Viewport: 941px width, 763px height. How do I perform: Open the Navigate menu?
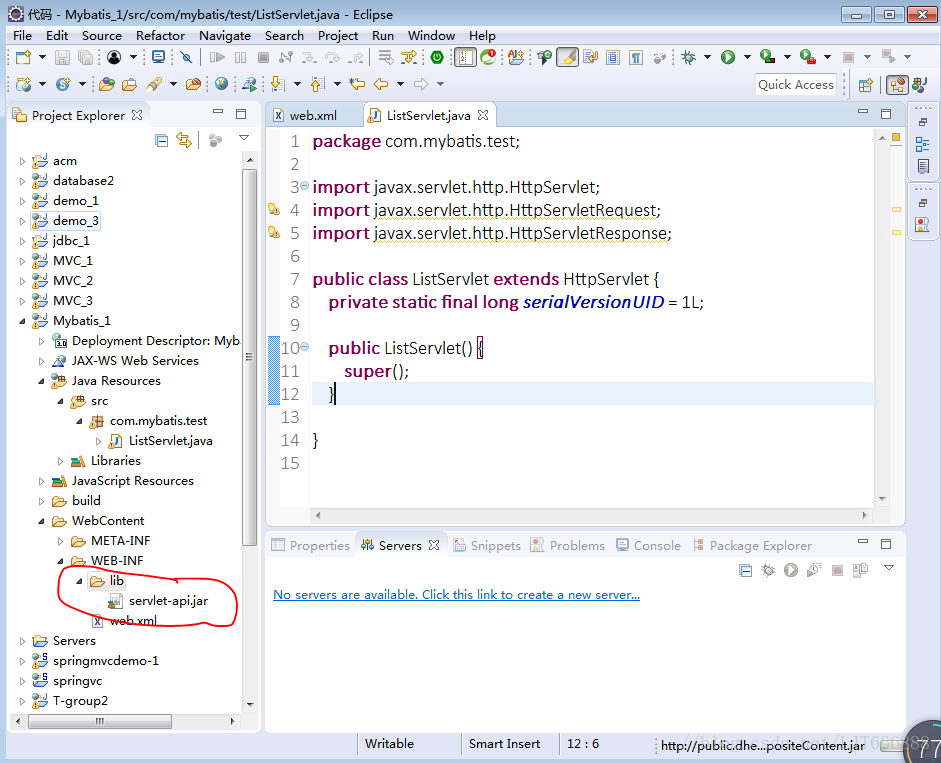pyautogui.click(x=224, y=35)
